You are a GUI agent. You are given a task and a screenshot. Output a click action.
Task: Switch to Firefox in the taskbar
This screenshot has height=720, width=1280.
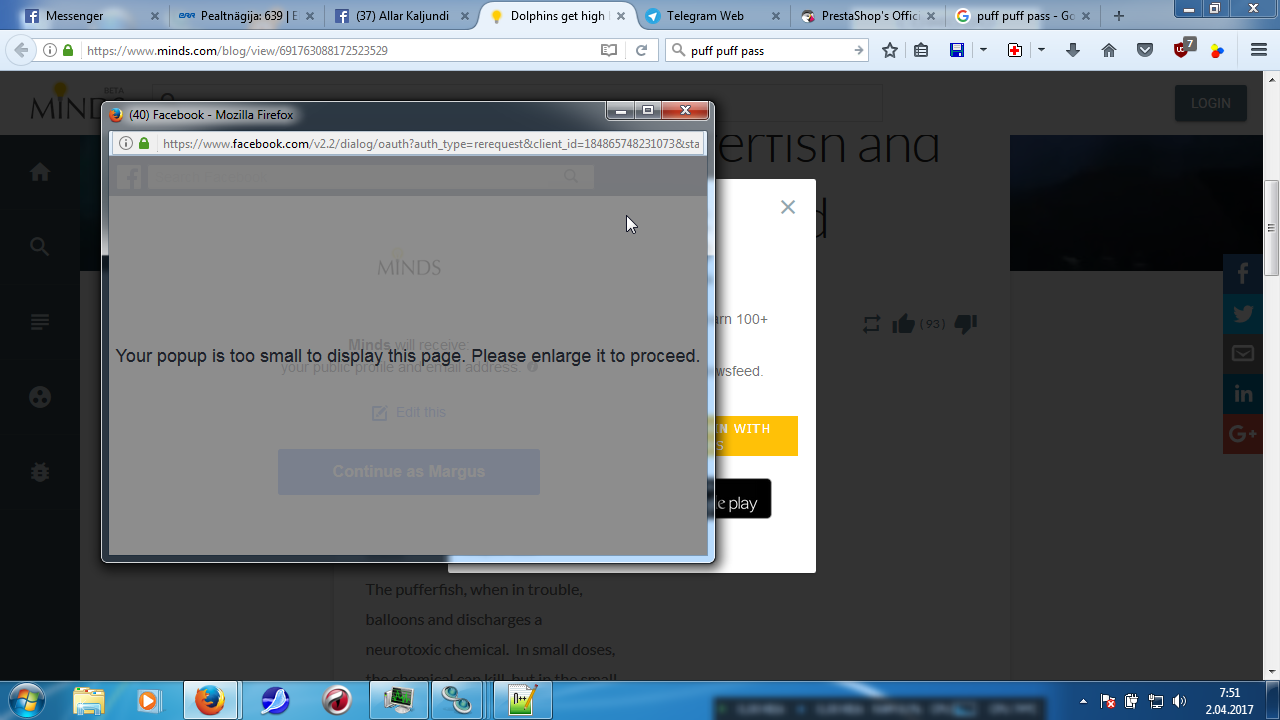click(210, 701)
